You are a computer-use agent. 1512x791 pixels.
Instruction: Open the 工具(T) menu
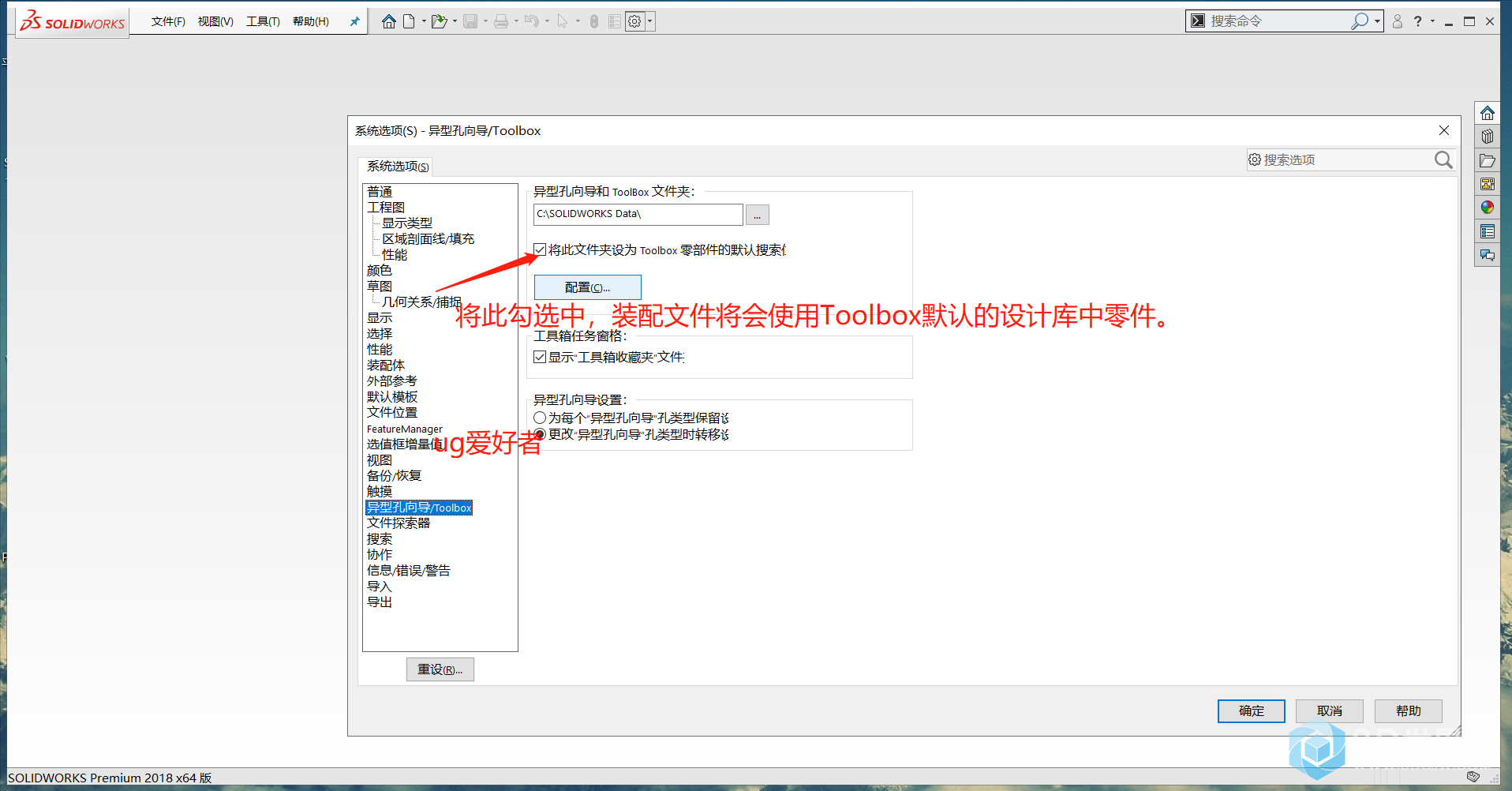point(263,21)
